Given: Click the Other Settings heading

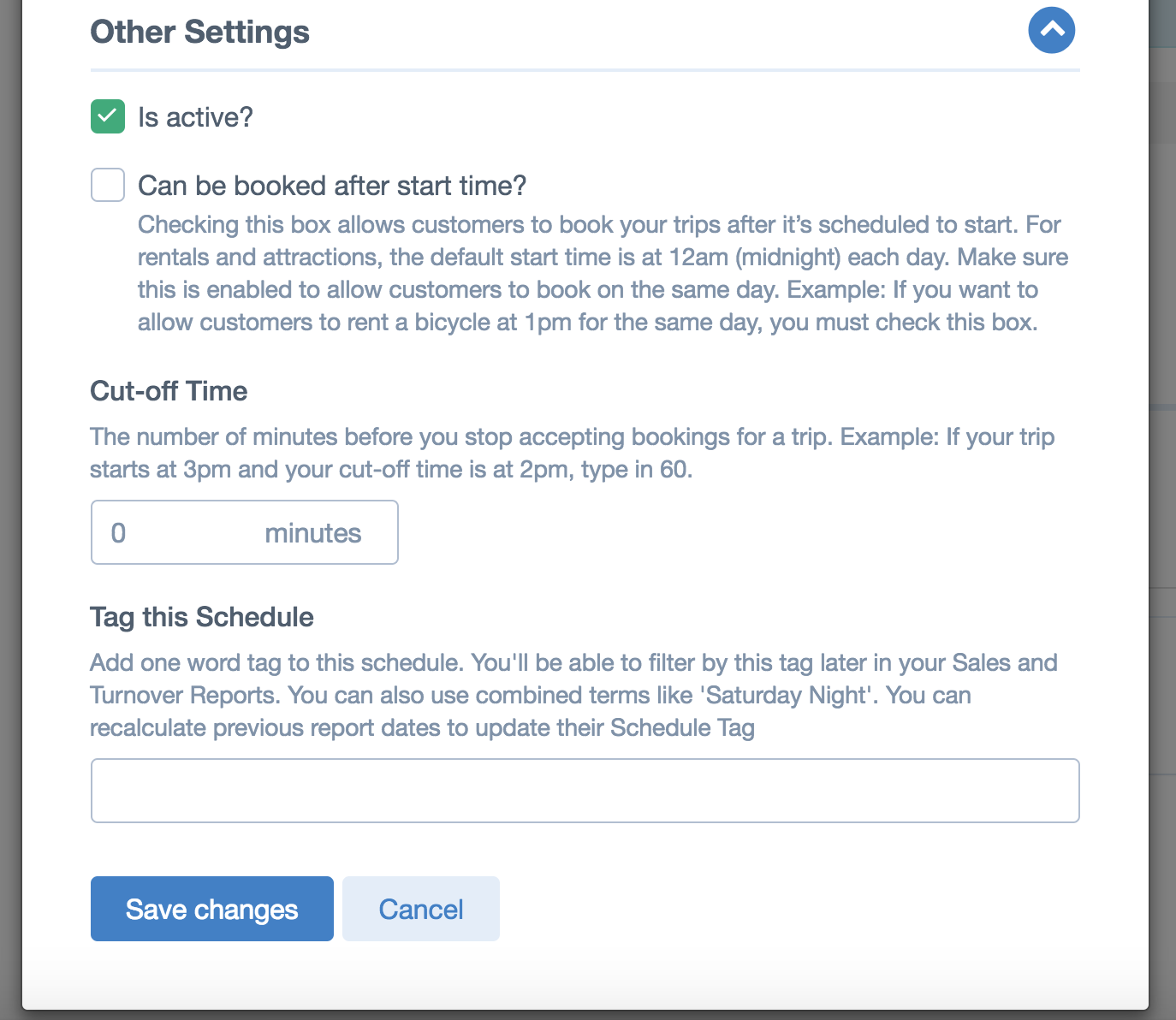Looking at the screenshot, I should pos(199,33).
